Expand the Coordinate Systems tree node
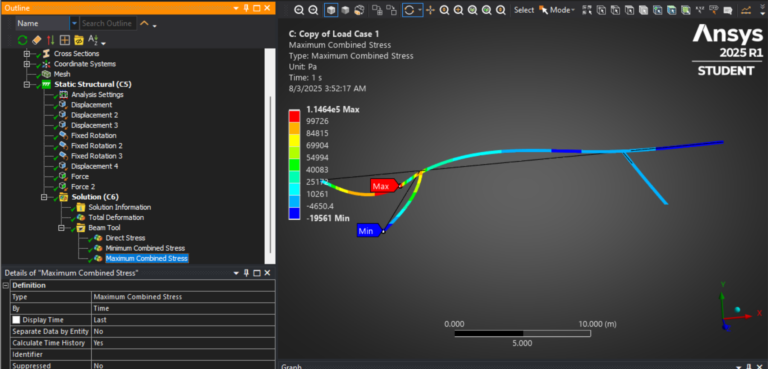 pyautogui.click(x=27, y=64)
